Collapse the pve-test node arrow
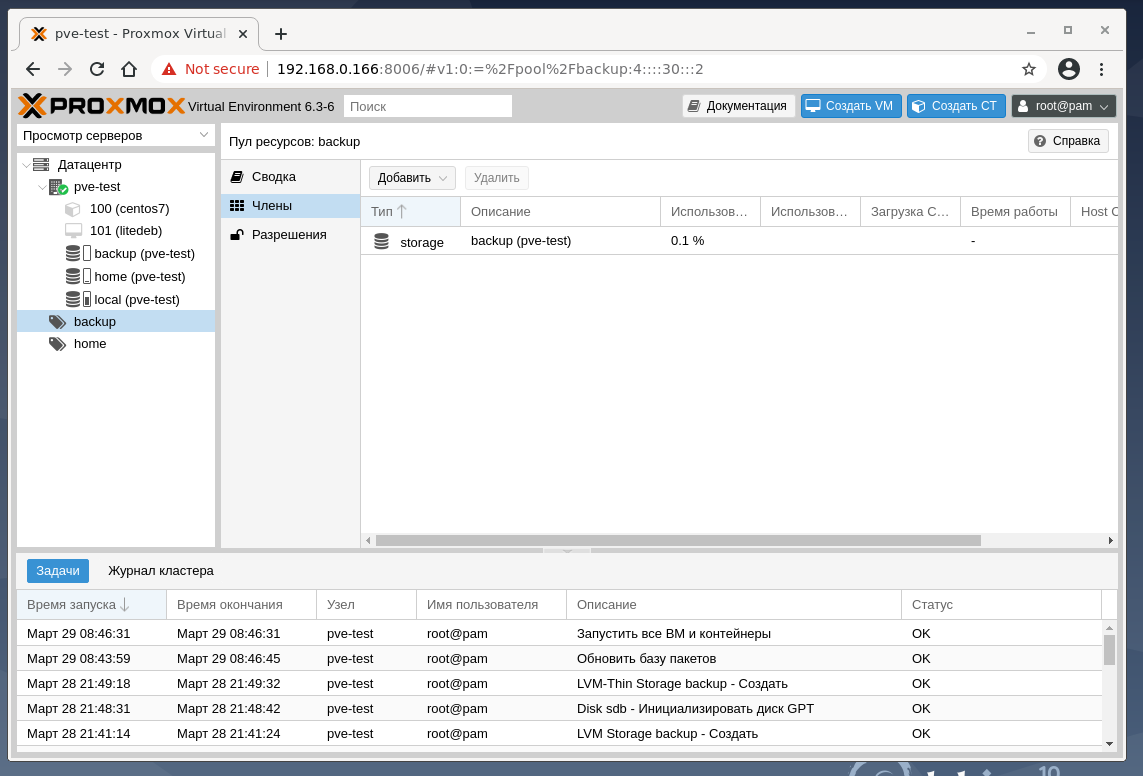This screenshot has width=1143, height=776. point(42,187)
